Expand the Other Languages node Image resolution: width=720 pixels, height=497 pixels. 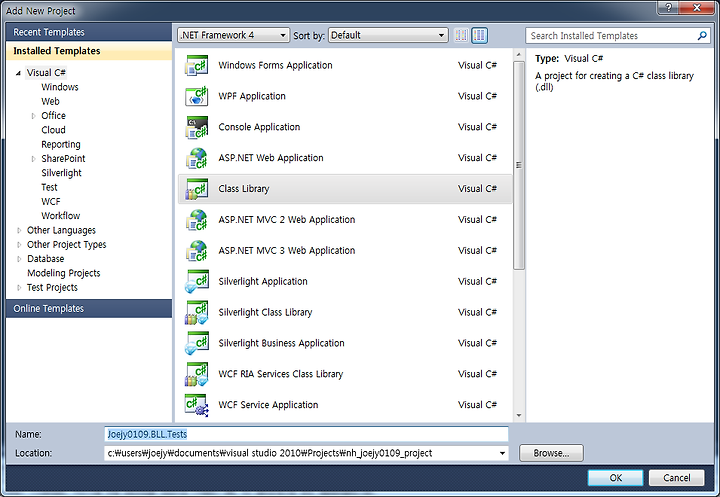(x=19, y=231)
